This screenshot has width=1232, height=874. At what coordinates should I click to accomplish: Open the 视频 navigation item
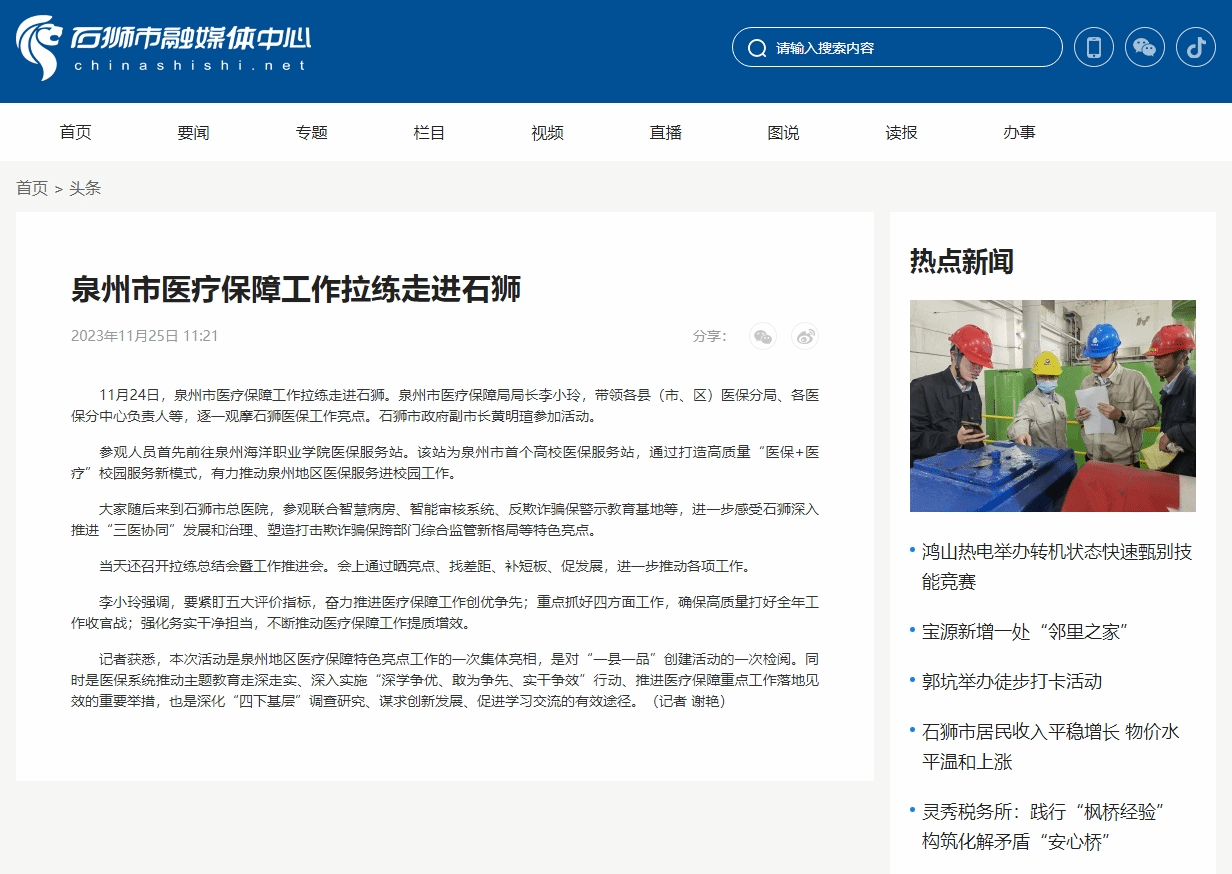[x=547, y=132]
